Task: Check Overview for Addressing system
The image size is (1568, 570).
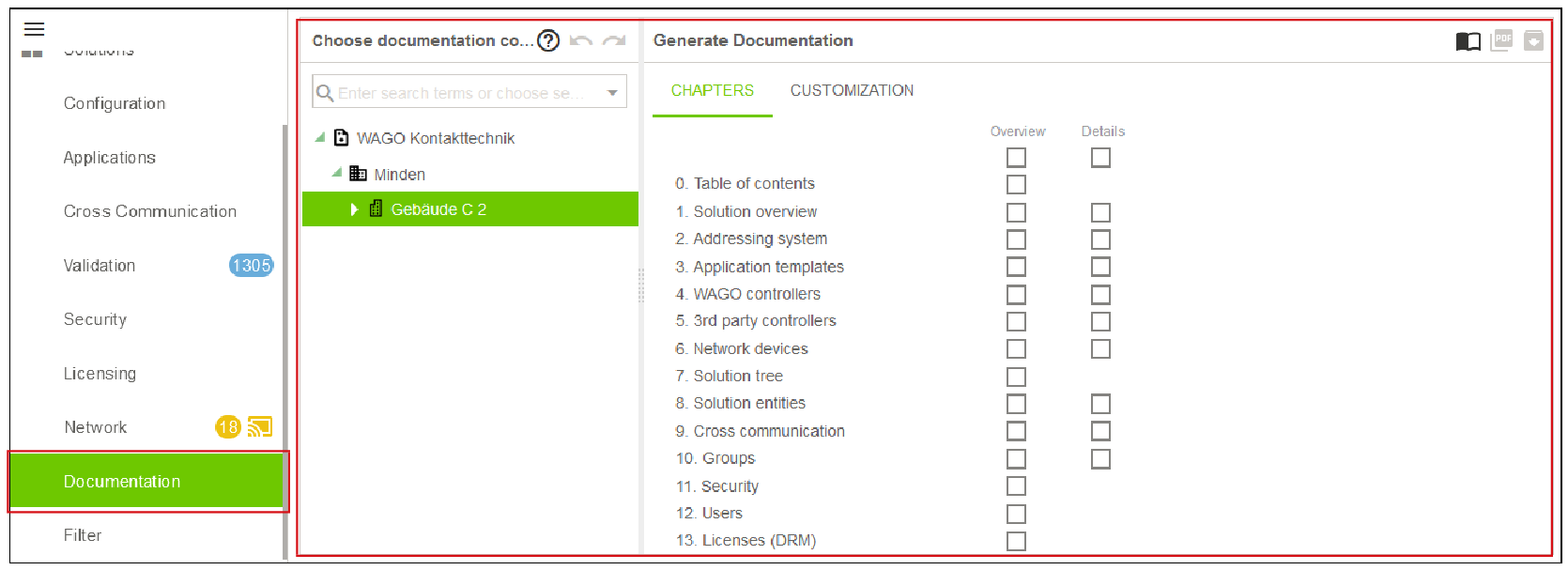Action: point(1016,239)
